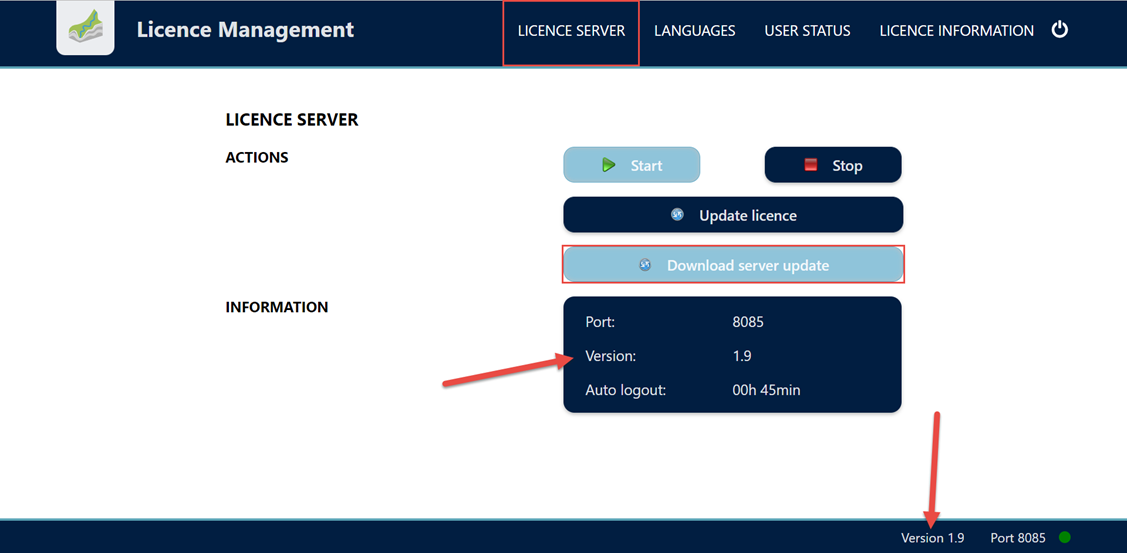Open the LICENCE SERVER tab
The height and width of the screenshot is (553, 1127).
click(x=571, y=31)
